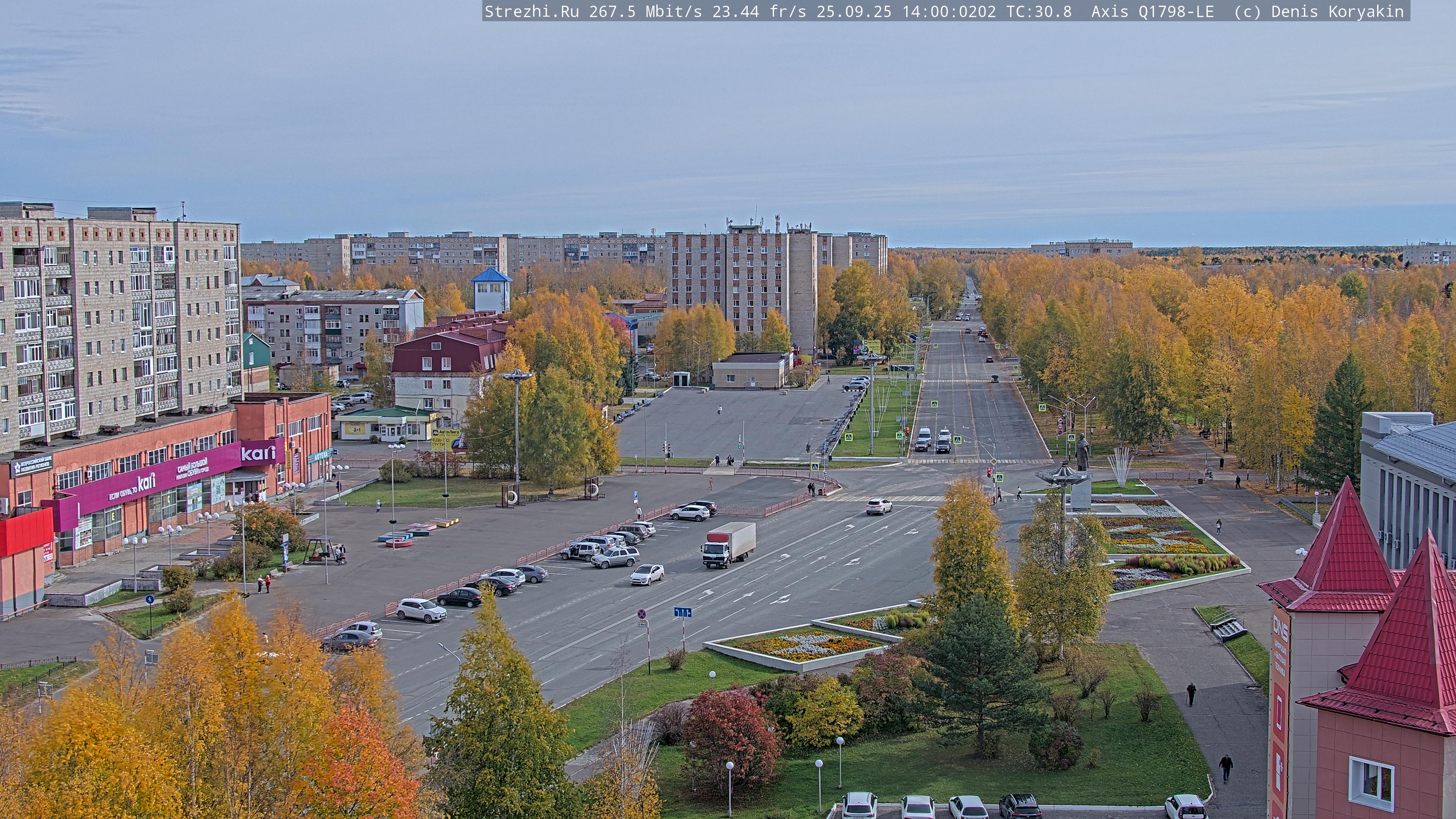Click the blue parking sign by fence
This screenshot has width=1456, height=819.
tap(636, 494)
